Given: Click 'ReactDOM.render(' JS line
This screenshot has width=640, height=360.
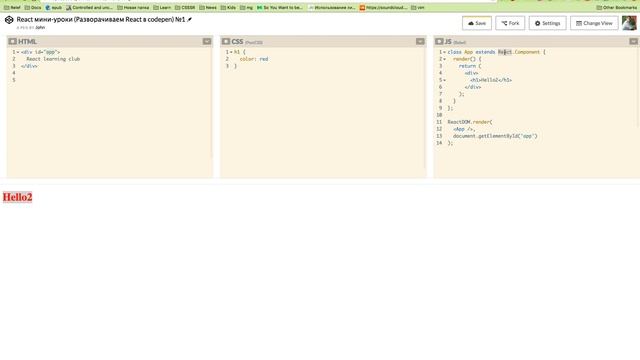Looking at the screenshot, I should coord(470,122).
